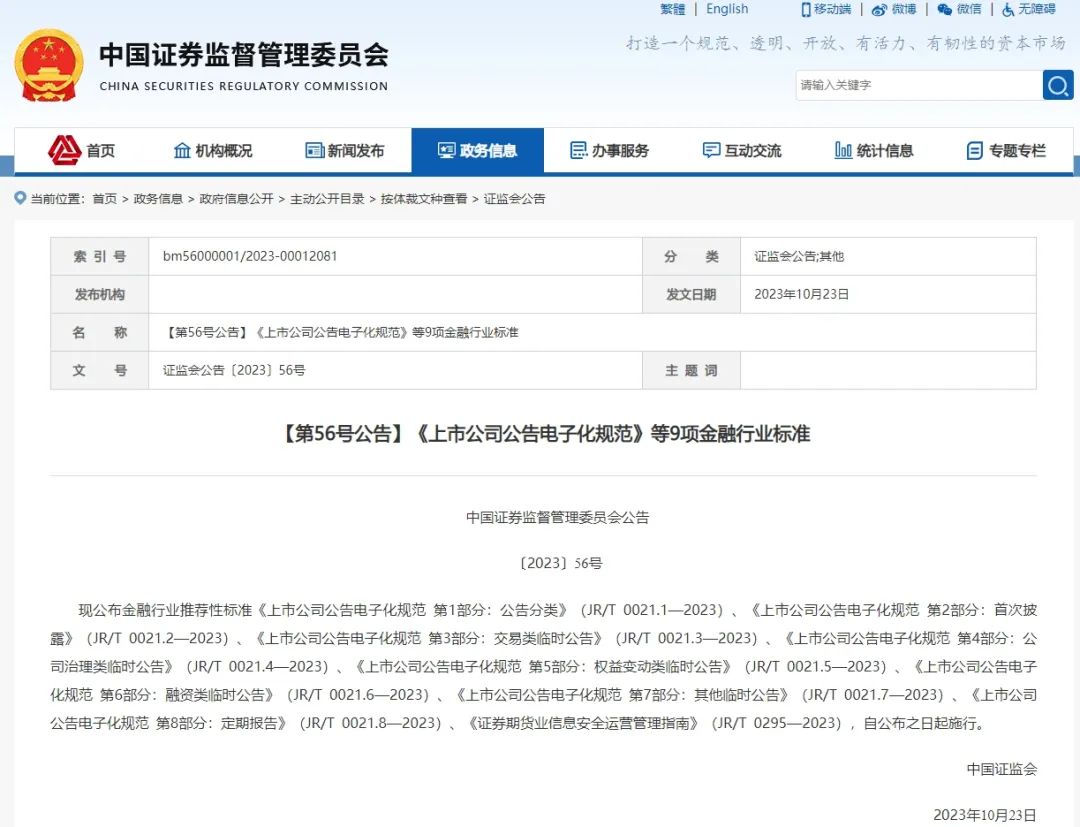The height and width of the screenshot is (827, 1080).
Task: Open the 机构概况 navigation tab
Action: (x=213, y=150)
